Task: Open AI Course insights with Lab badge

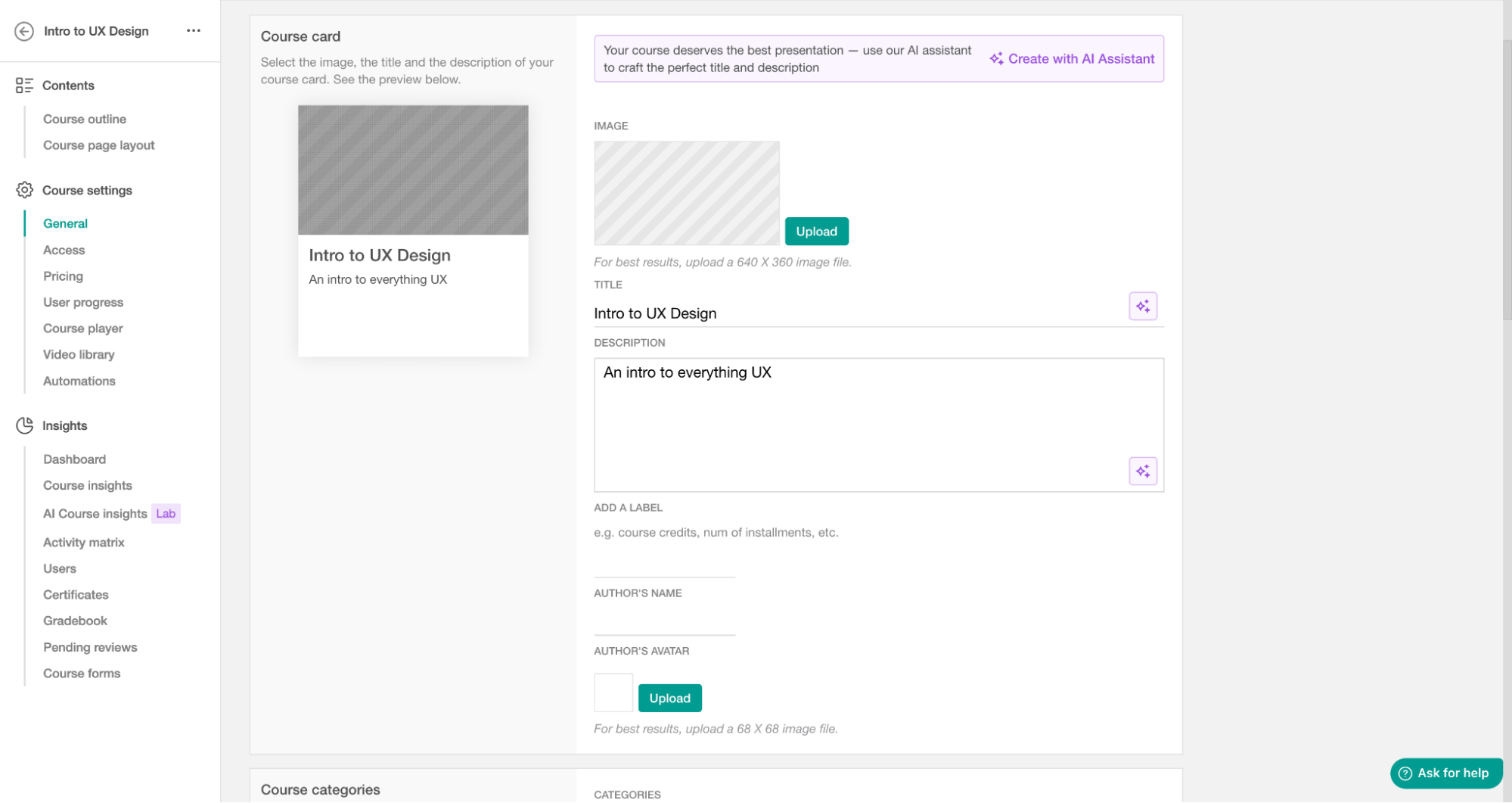Action: (94, 513)
